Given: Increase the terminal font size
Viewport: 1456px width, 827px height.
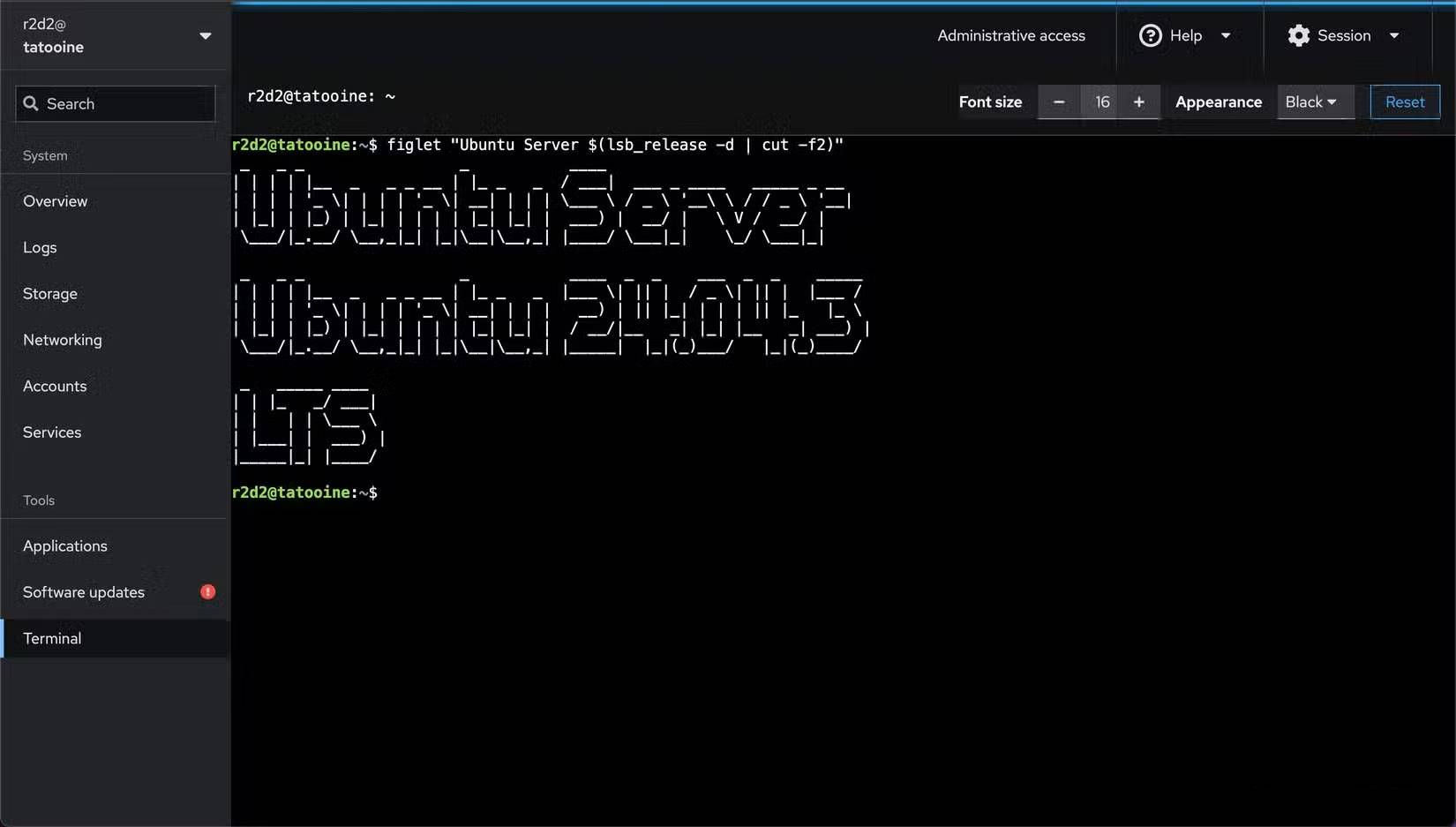Looking at the screenshot, I should point(1139,101).
